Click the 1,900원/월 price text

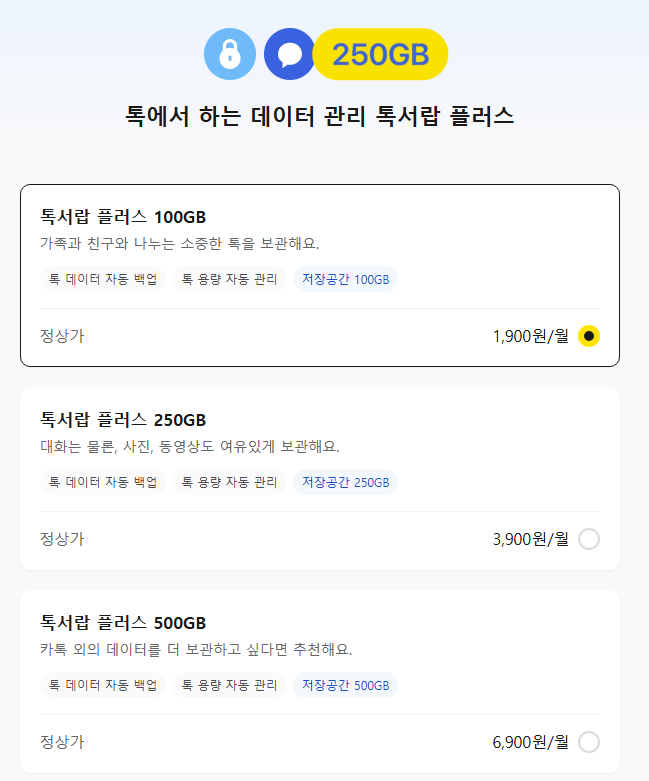pyautogui.click(x=530, y=336)
